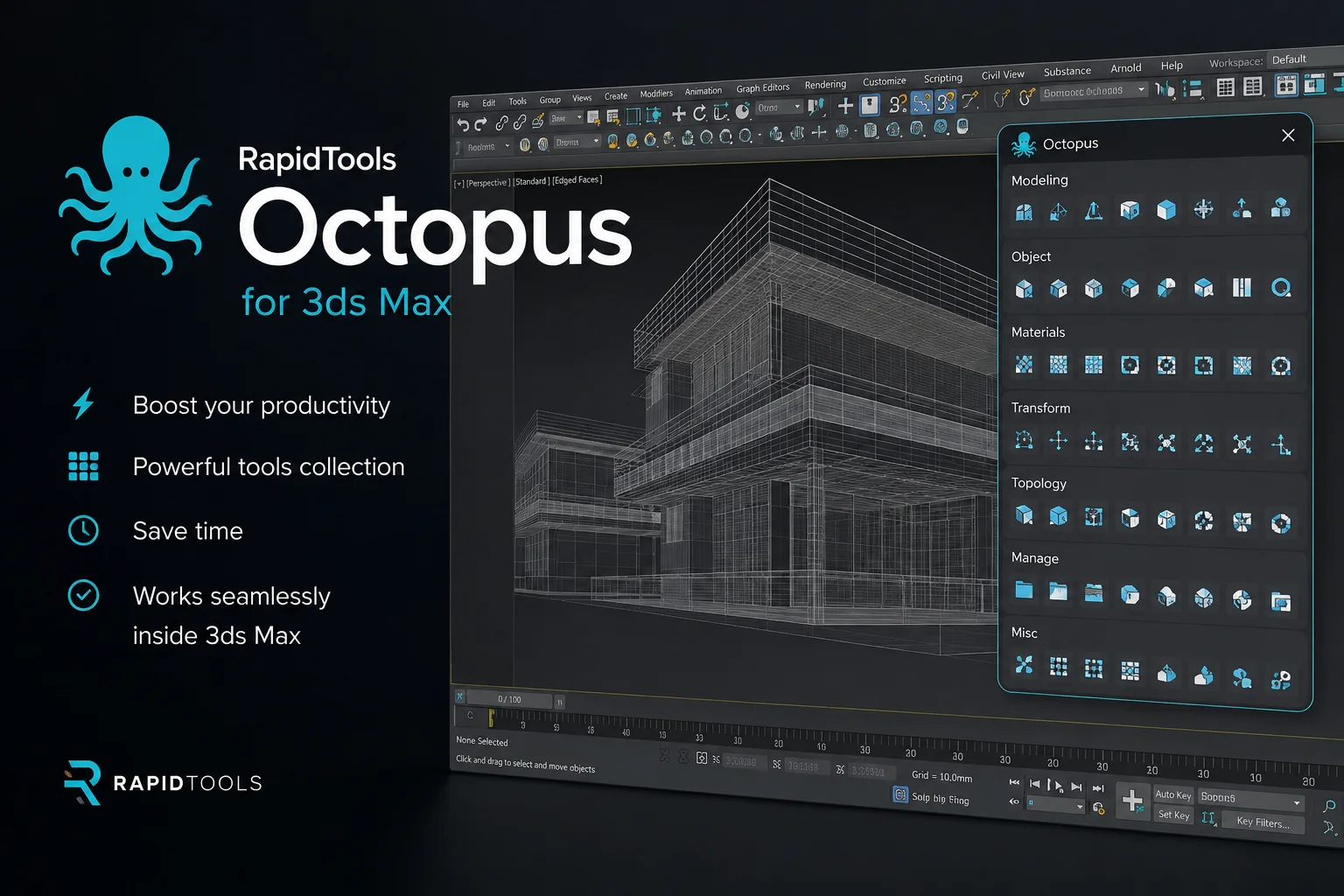Open the Workspace Default dropdown

point(1305,59)
